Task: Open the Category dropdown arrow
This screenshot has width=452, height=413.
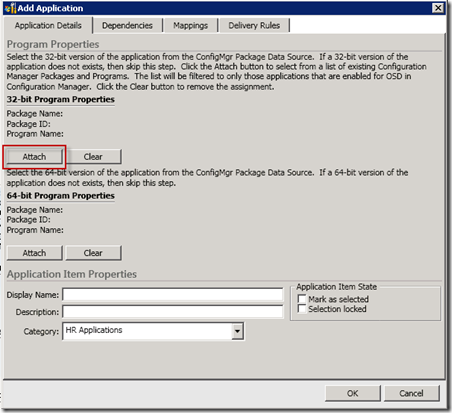Action: tap(237, 331)
